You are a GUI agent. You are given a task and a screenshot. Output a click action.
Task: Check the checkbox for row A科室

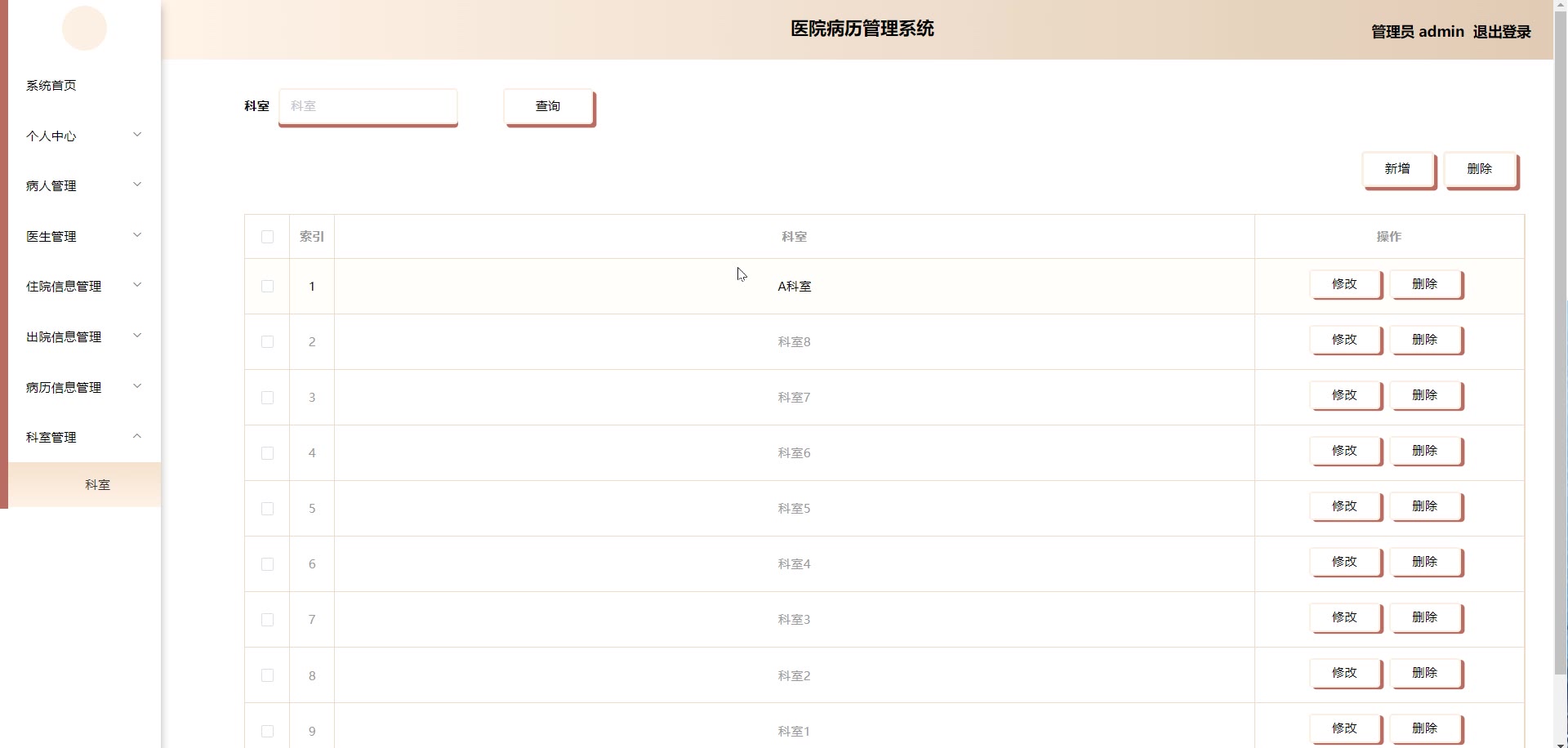pos(267,287)
